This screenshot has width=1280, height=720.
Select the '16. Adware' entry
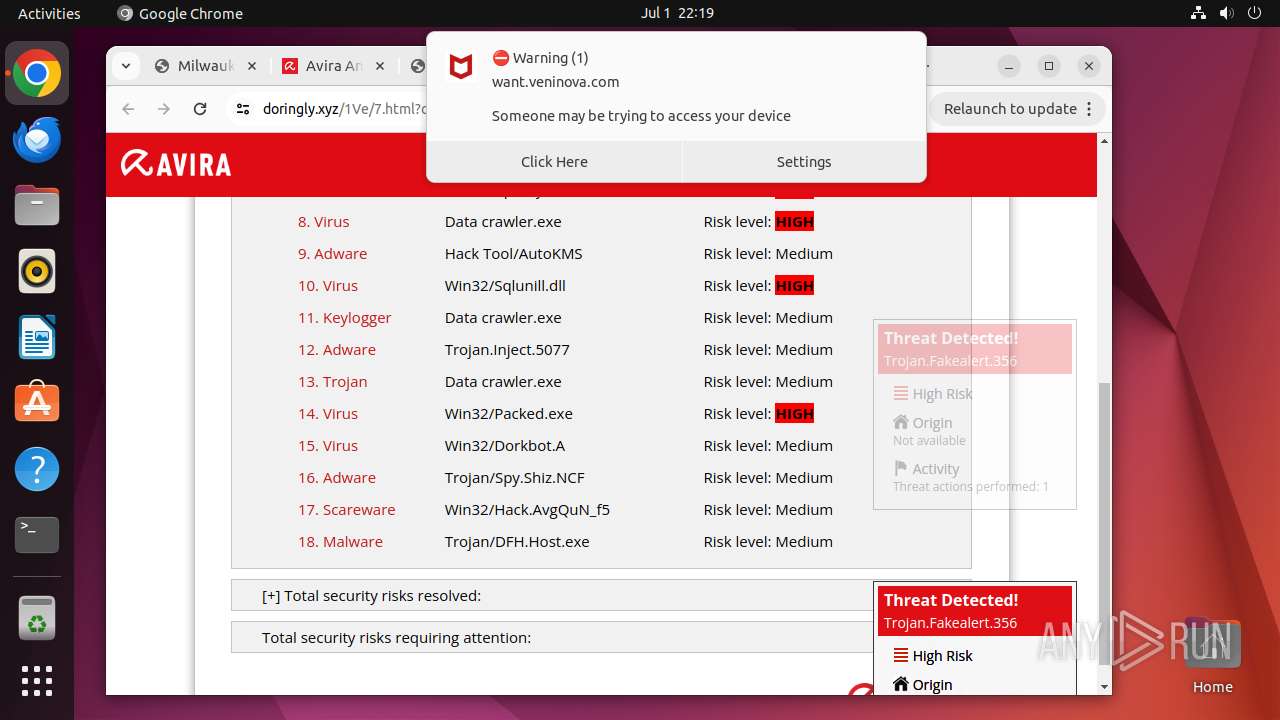[x=337, y=478]
